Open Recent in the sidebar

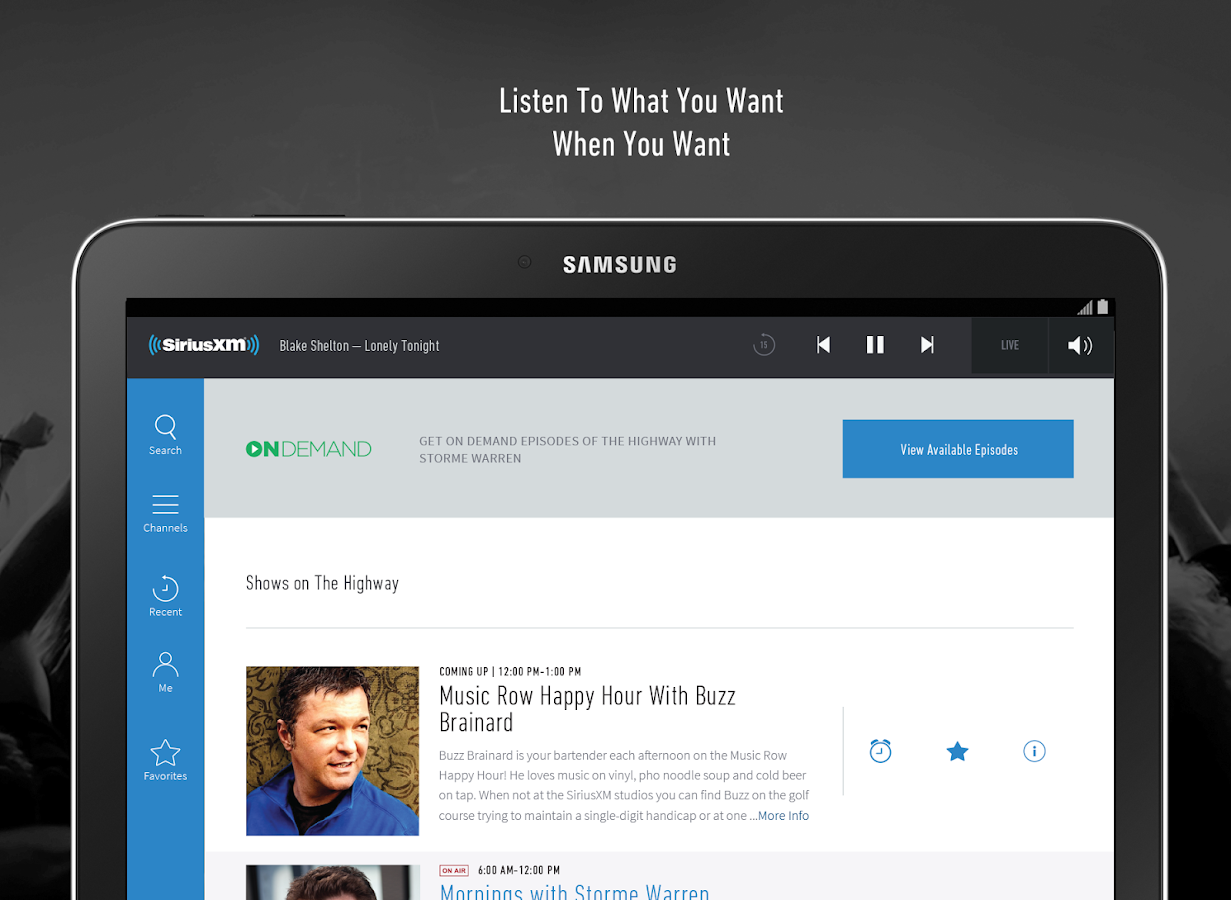165,596
